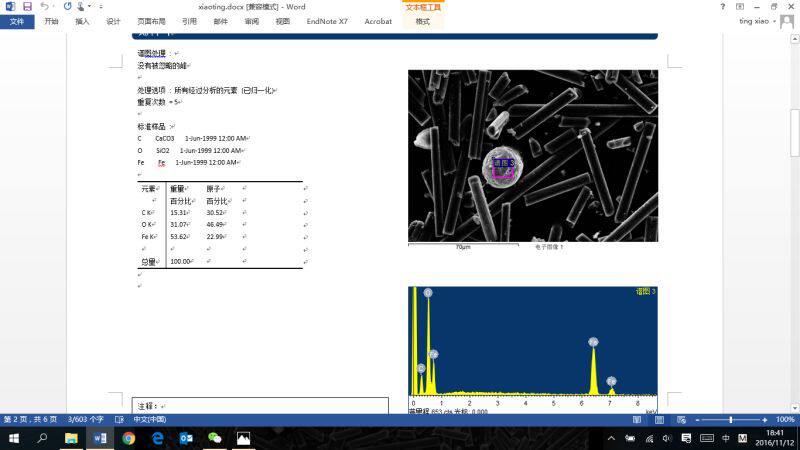
Task: Click the text '没有被忽略的峰'
Action: 162,66
